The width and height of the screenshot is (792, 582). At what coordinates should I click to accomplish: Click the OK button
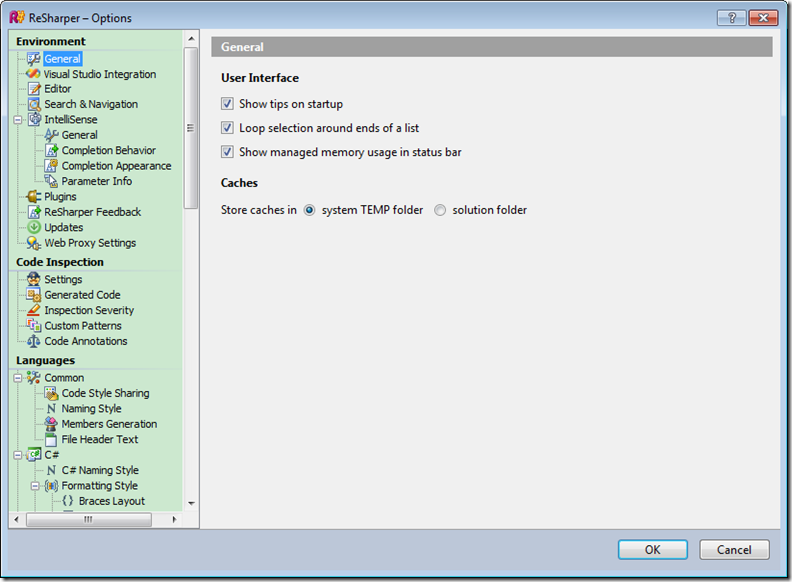[653, 550]
